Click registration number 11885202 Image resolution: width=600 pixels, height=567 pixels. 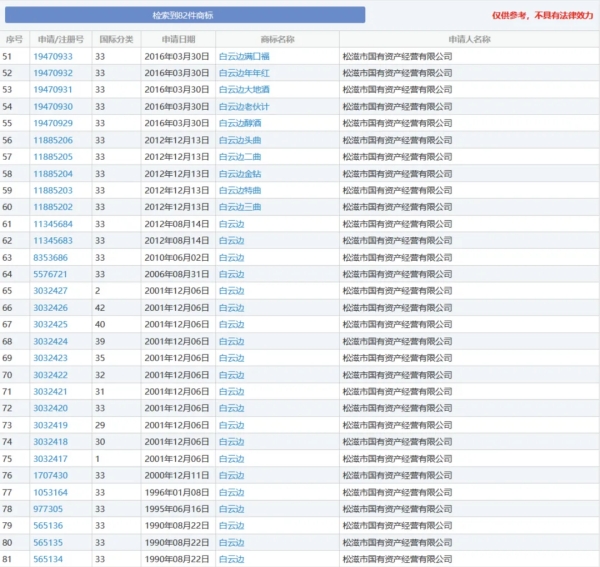click(53, 207)
